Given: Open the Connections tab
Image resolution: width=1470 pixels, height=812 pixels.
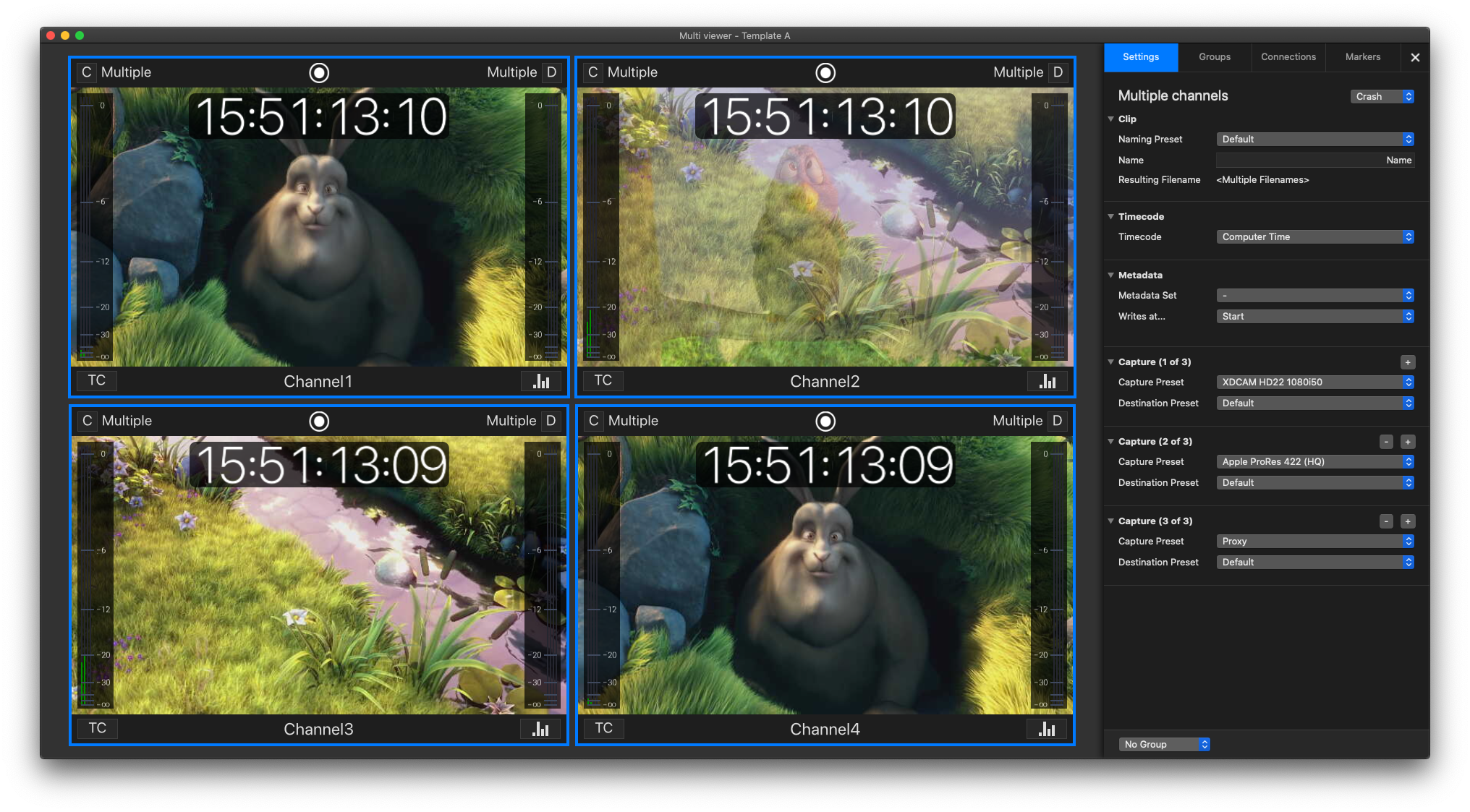Looking at the screenshot, I should (1288, 57).
